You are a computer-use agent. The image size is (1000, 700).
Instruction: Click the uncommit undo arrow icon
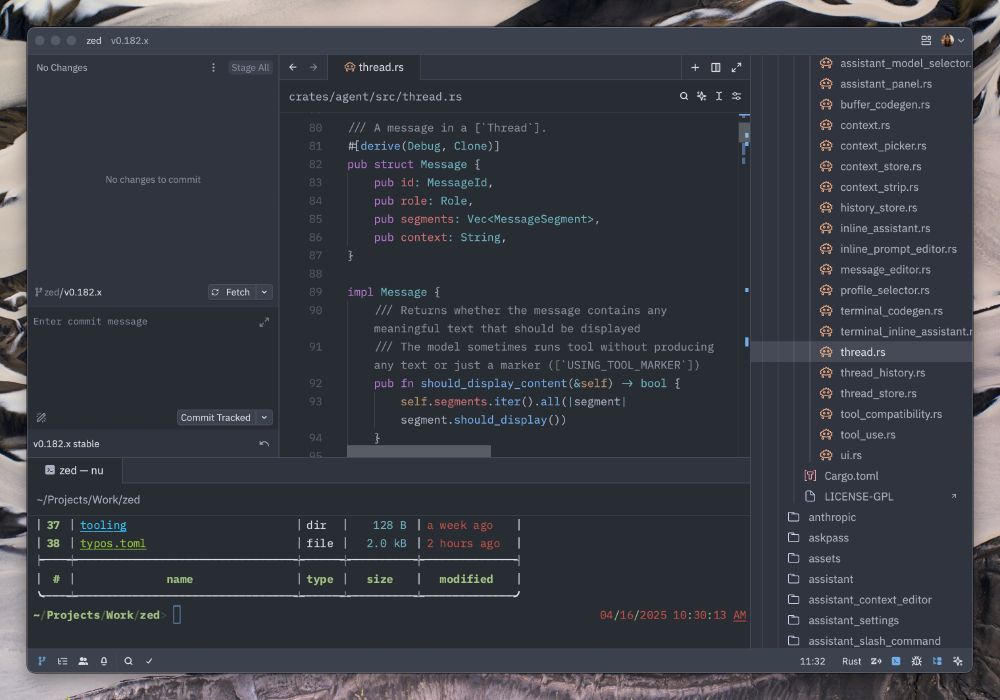coord(264,444)
